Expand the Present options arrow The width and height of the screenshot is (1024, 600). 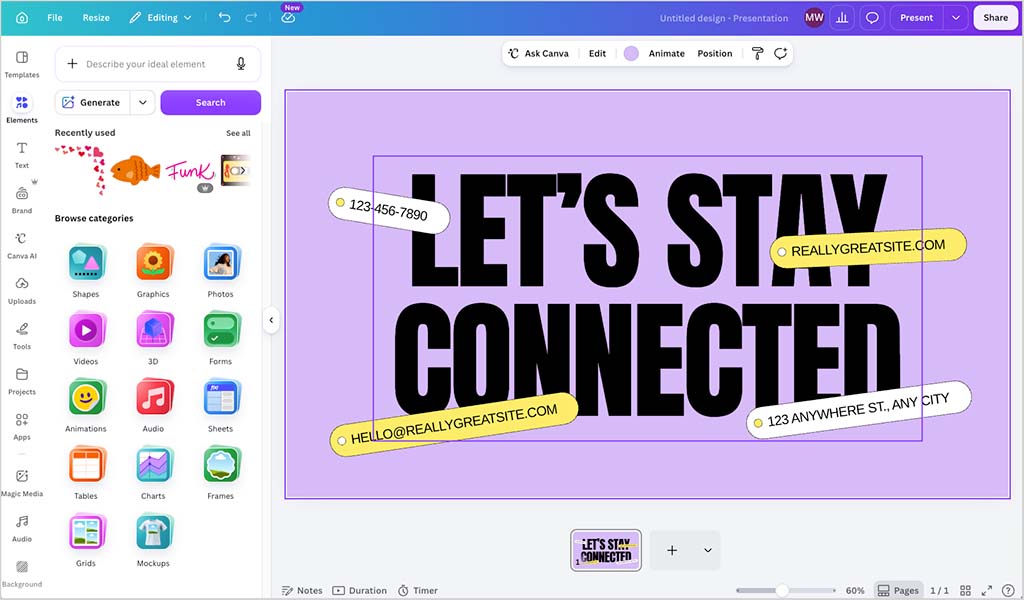click(955, 18)
